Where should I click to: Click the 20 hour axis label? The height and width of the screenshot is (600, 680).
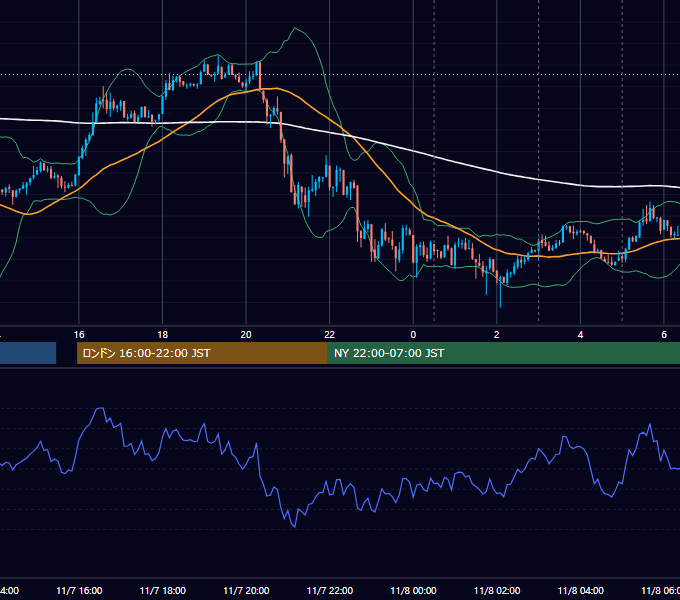click(246, 335)
